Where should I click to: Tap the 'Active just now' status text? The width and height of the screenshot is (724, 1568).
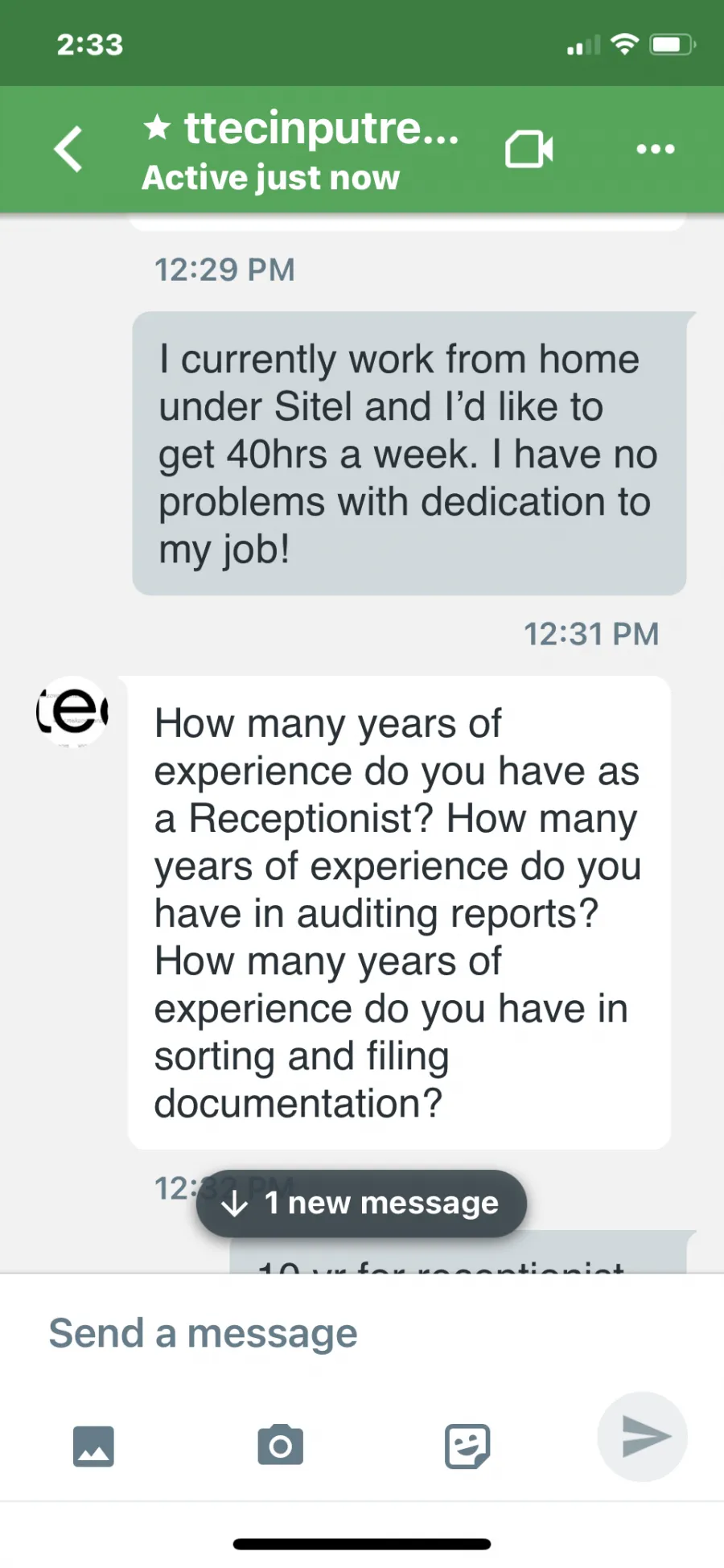[x=270, y=178]
